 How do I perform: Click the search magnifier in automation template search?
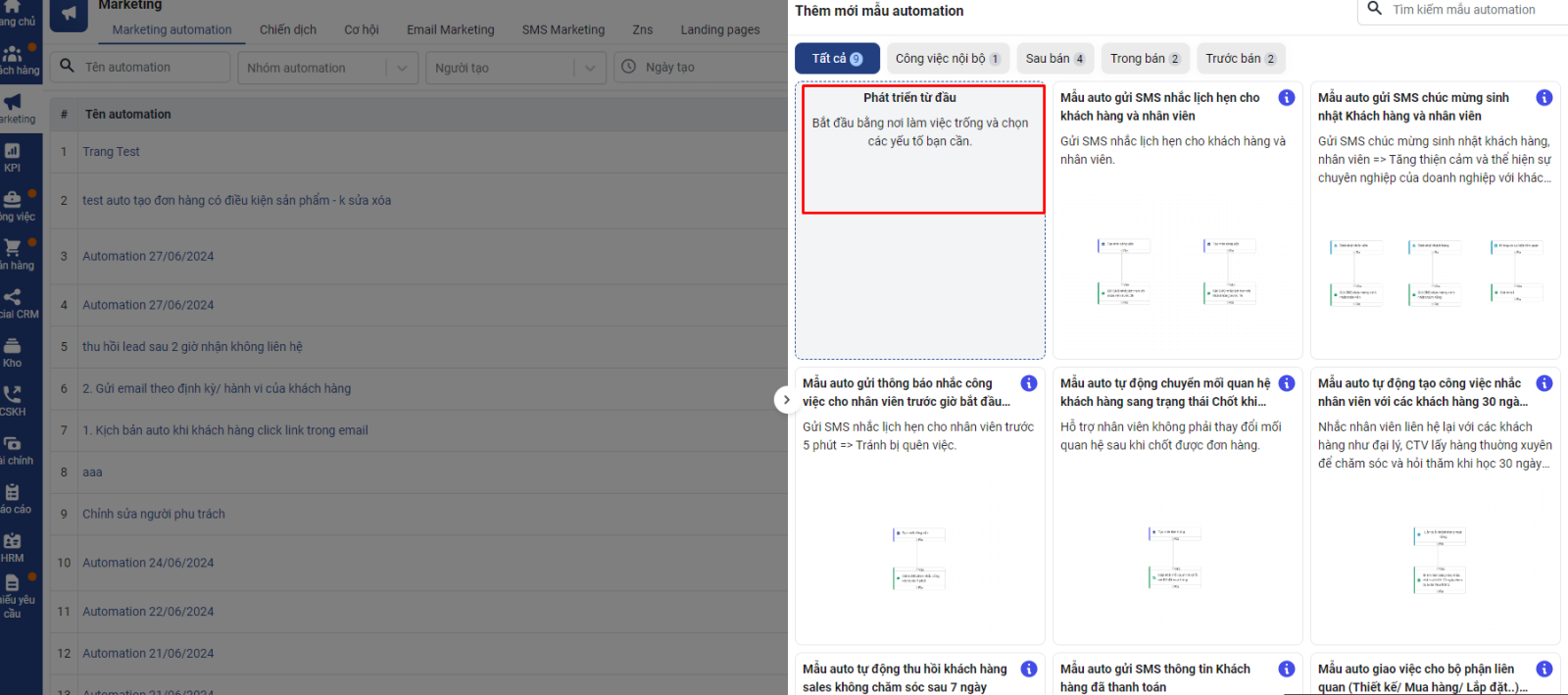(x=1375, y=10)
